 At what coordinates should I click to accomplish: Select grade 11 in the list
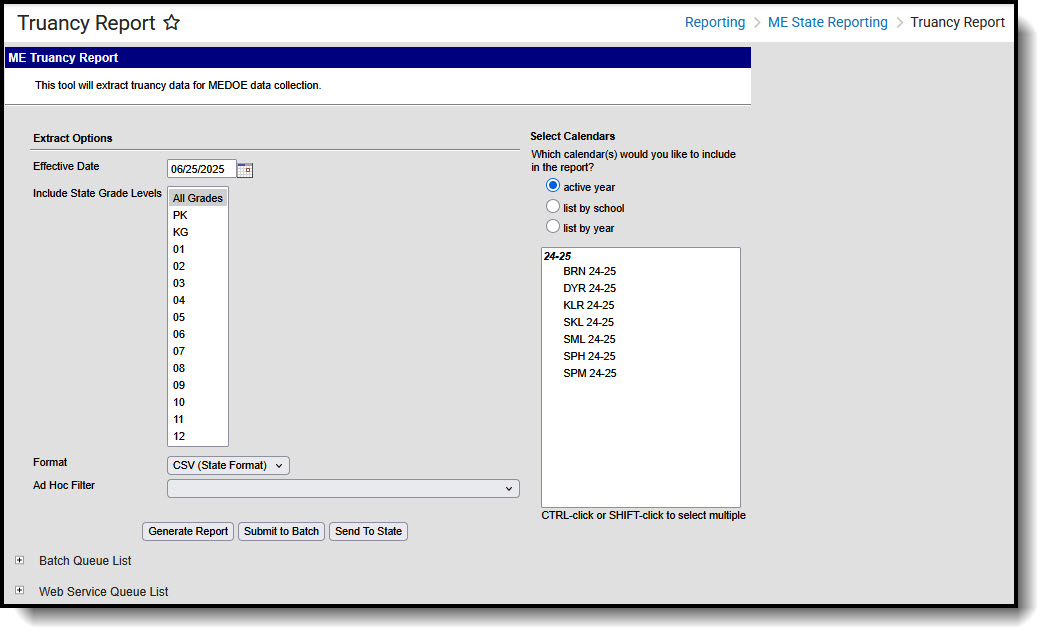pos(198,419)
